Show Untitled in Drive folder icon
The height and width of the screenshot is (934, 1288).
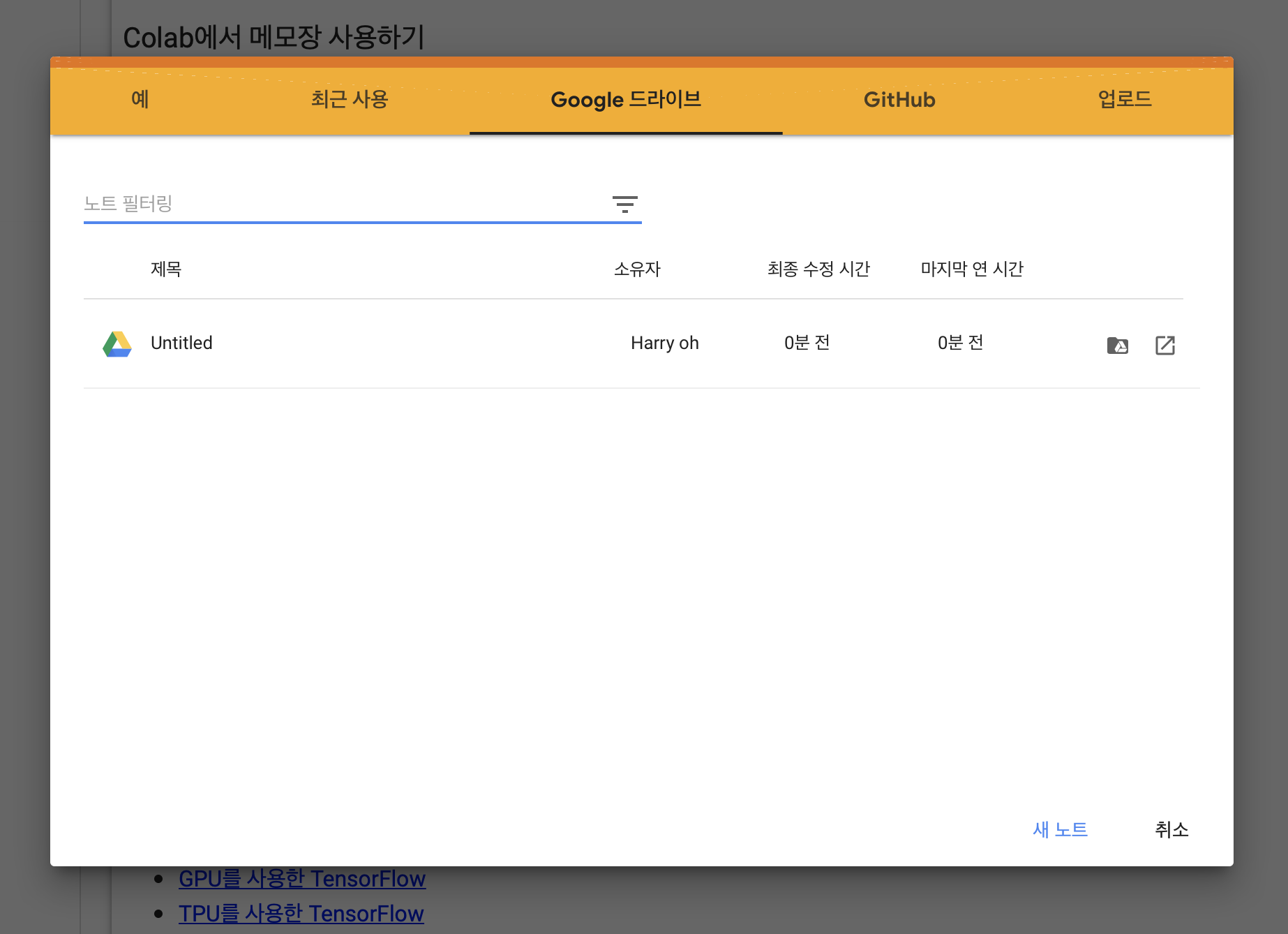click(1118, 345)
